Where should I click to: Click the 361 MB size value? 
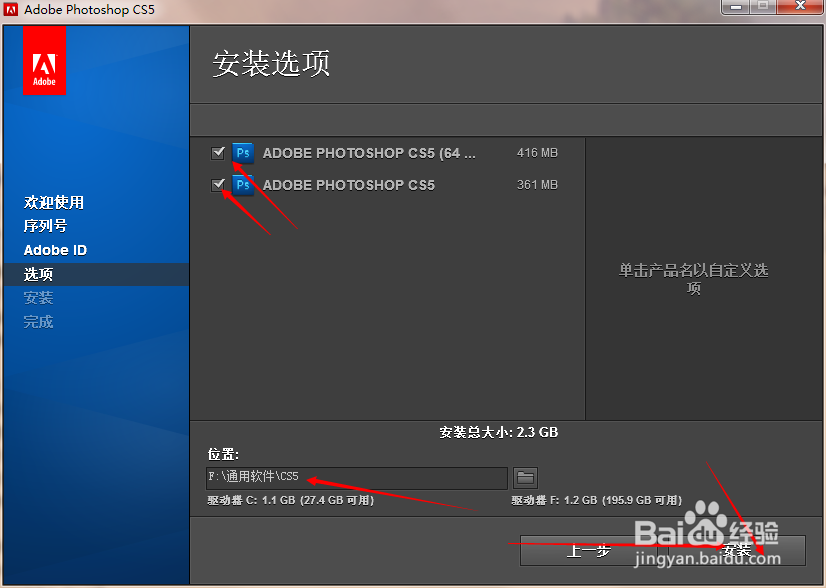pos(537,185)
